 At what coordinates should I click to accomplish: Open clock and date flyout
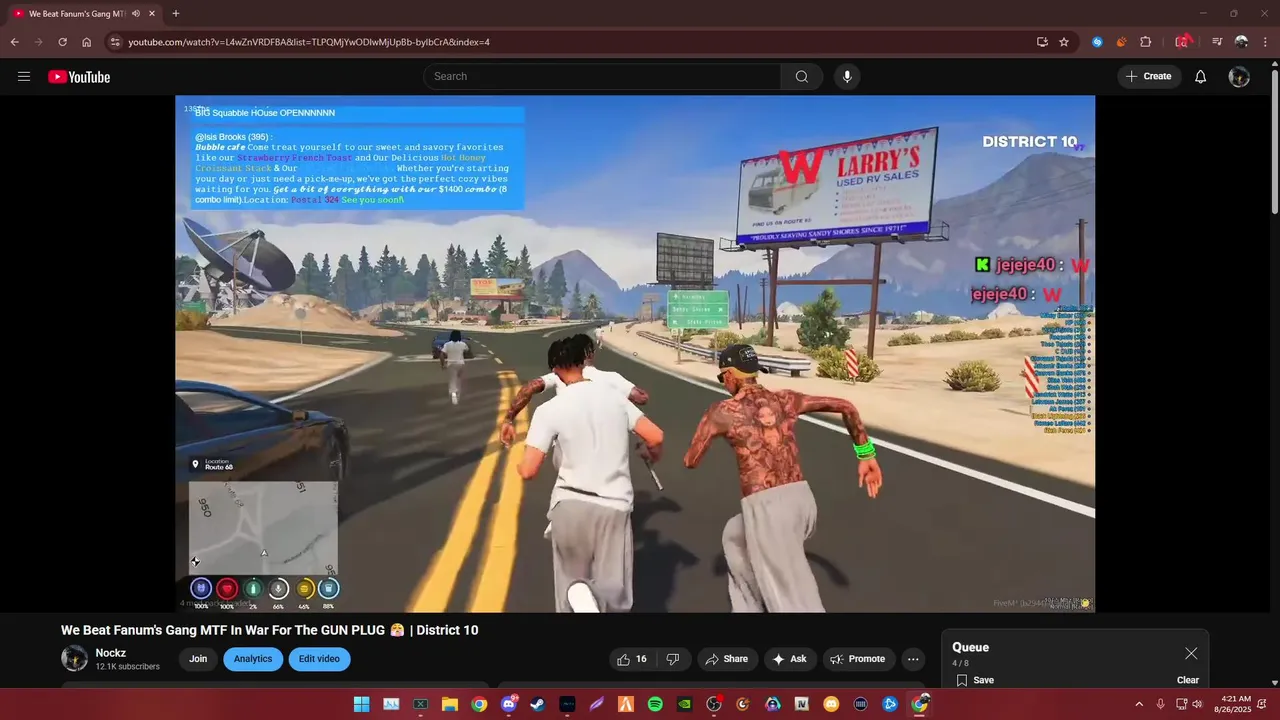1232,704
